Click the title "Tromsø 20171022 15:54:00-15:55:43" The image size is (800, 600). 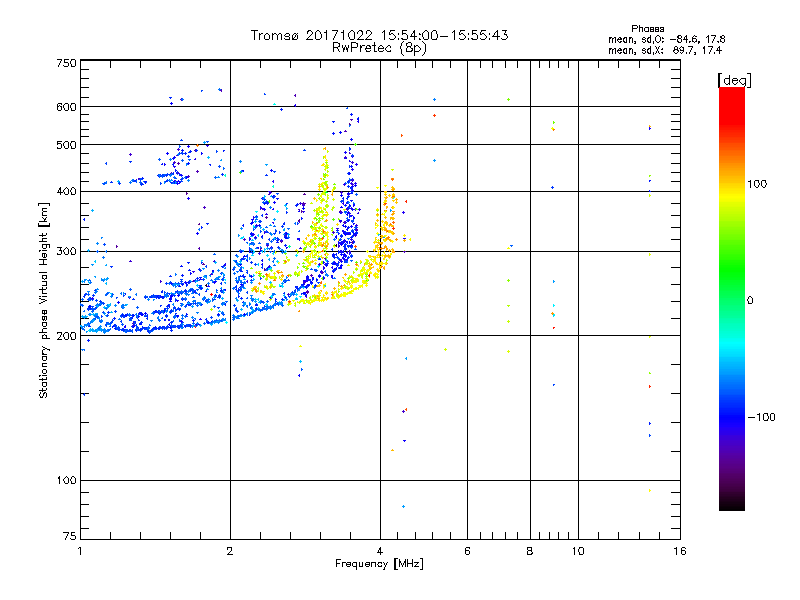pos(379,35)
